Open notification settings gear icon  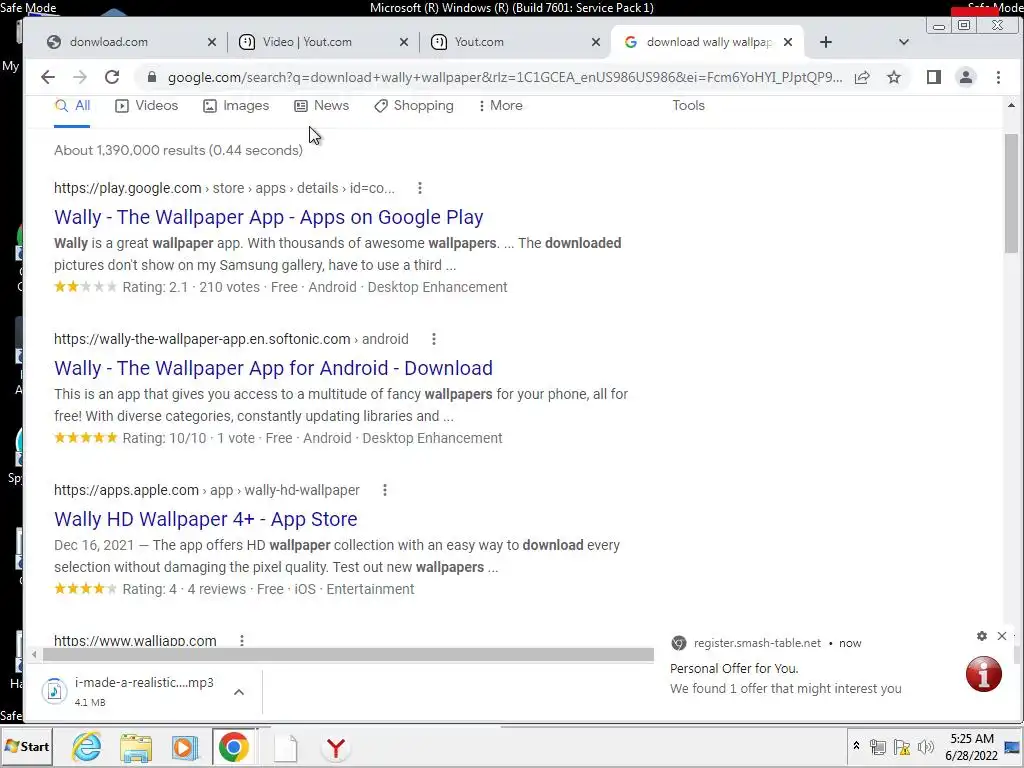point(982,635)
